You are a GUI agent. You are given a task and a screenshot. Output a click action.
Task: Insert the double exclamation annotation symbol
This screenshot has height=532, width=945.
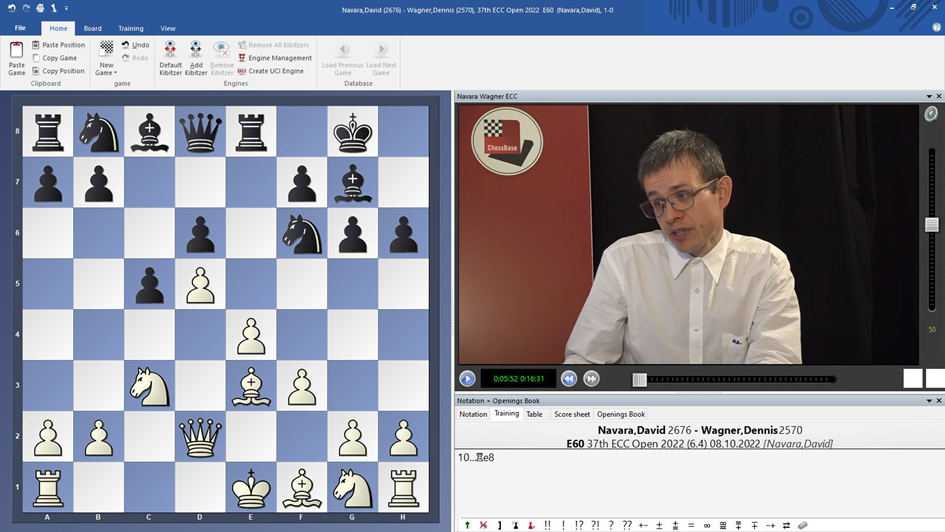(547, 525)
